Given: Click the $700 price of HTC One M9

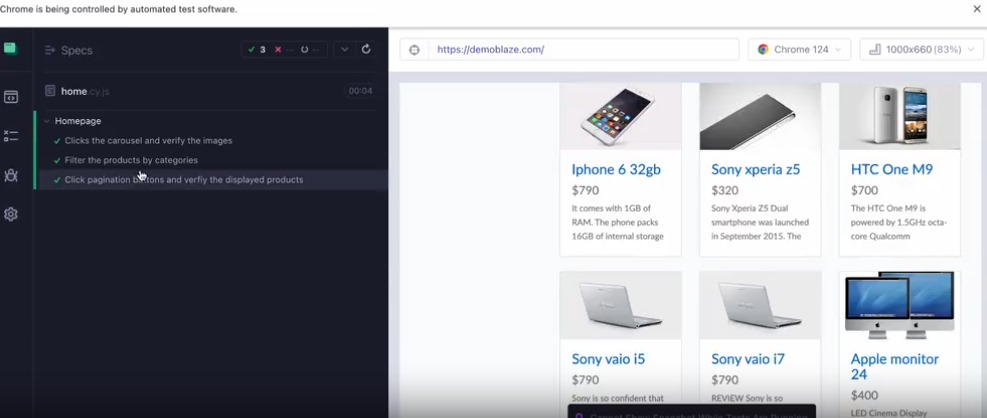Looking at the screenshot, I should click(x=864, y=190).
